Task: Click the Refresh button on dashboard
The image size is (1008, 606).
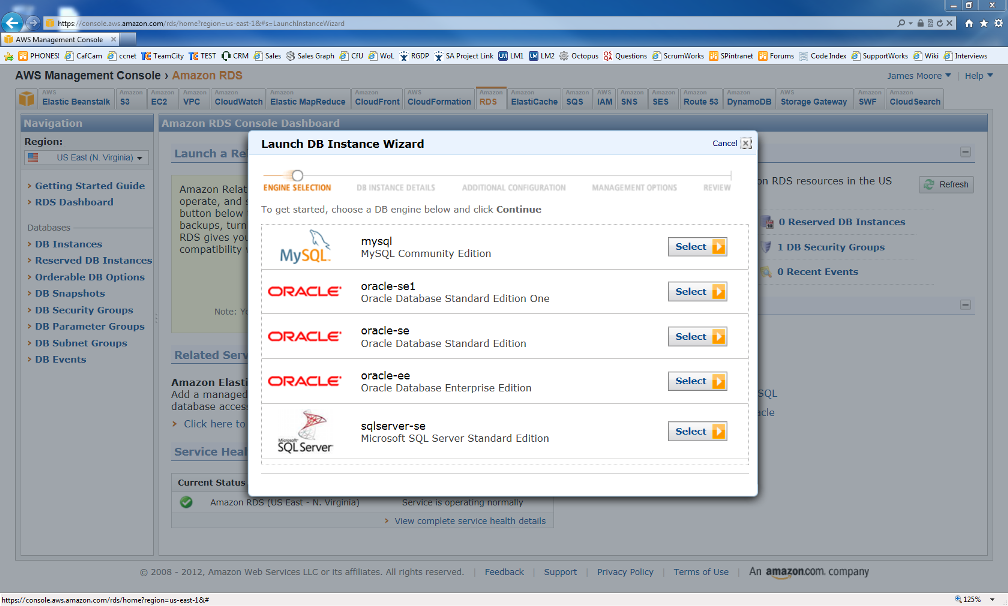Action: click(x=946, y=184)
